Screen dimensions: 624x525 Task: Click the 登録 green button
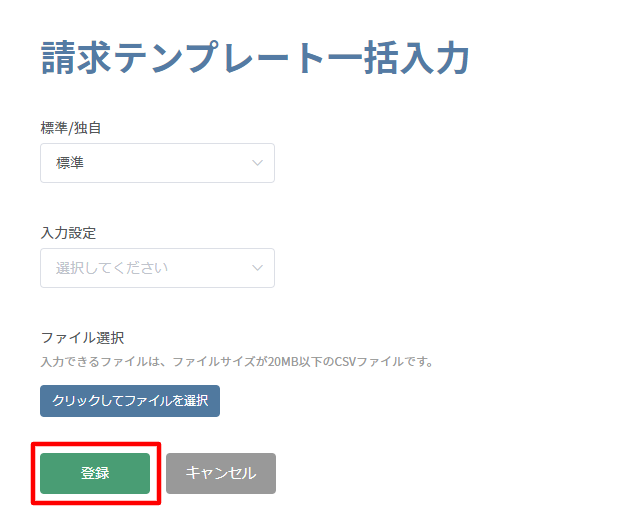(x=95, y=473)
